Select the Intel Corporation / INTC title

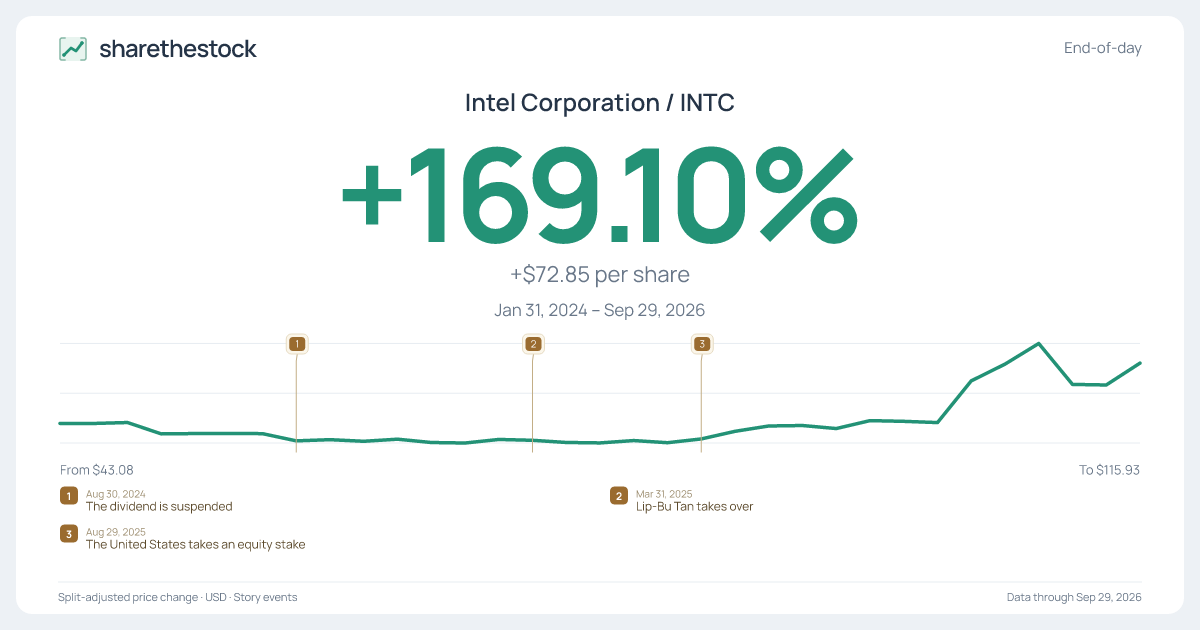coord(600,102)
